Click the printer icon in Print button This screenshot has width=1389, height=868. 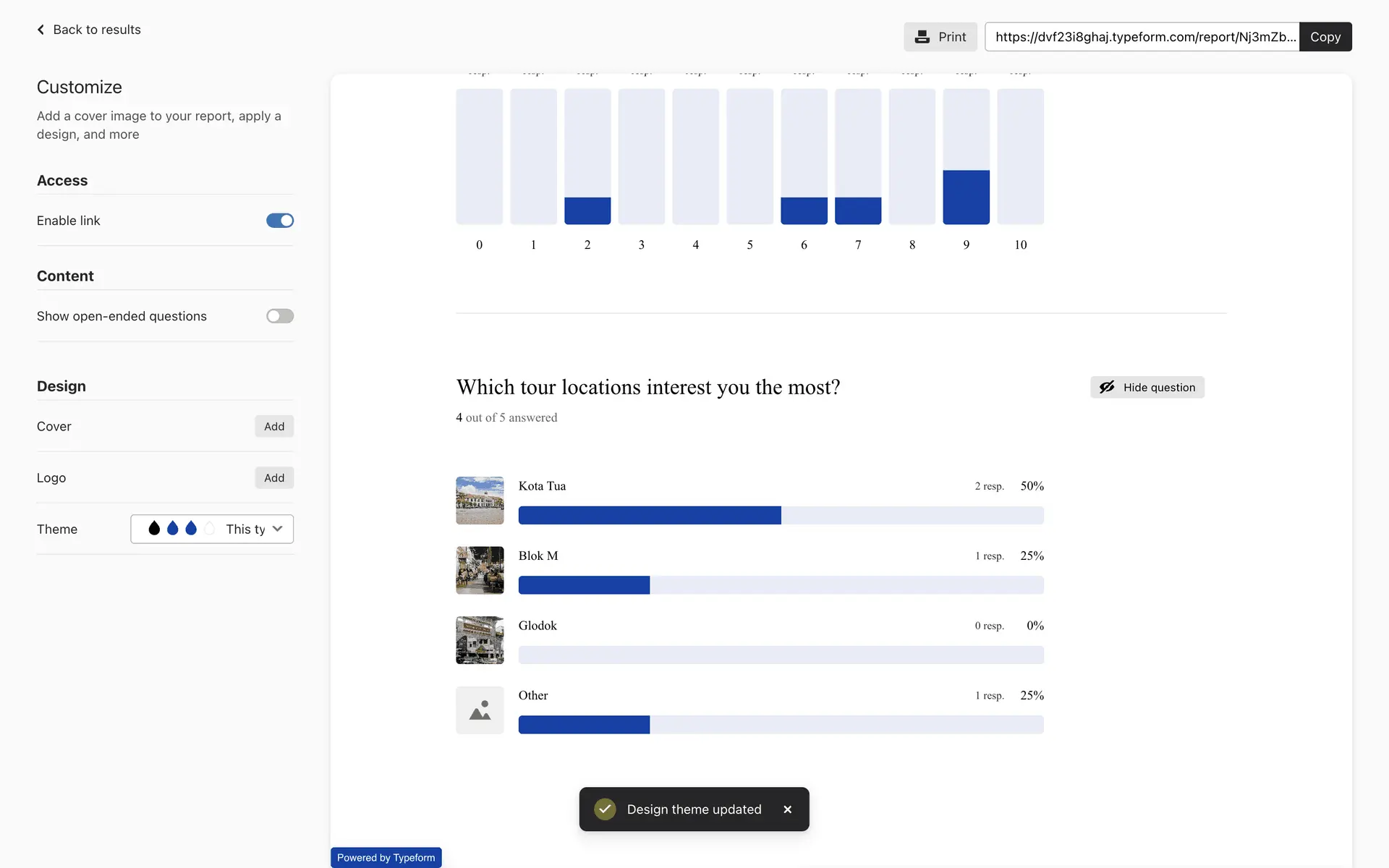pos(922,37)
